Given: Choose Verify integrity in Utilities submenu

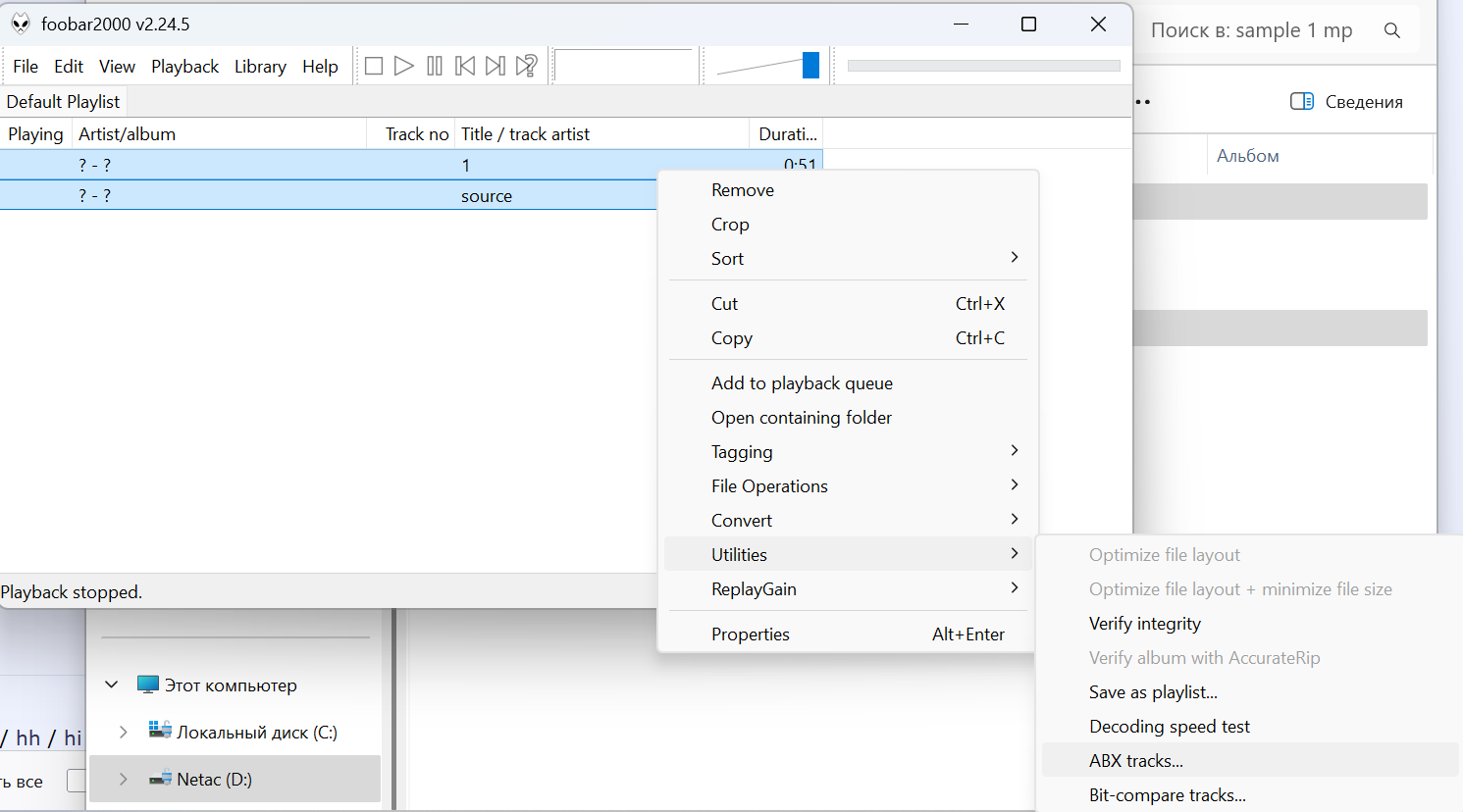Looking at the screenshot, I should [1250, 624].
